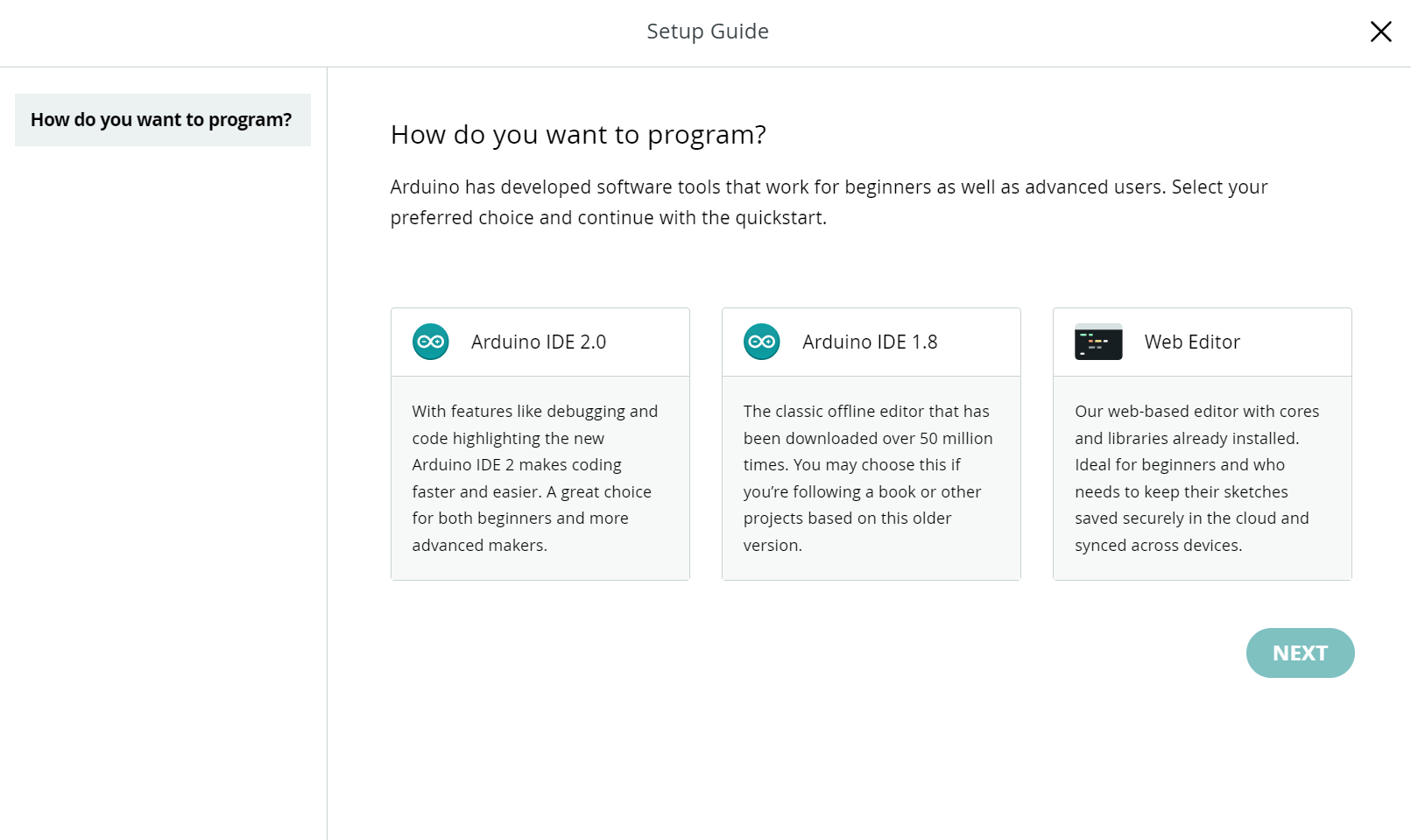This screenshot has height=840, width=1411.
Task: Click the main 'How do you want to program?' heading
Action: click(578, 135)
